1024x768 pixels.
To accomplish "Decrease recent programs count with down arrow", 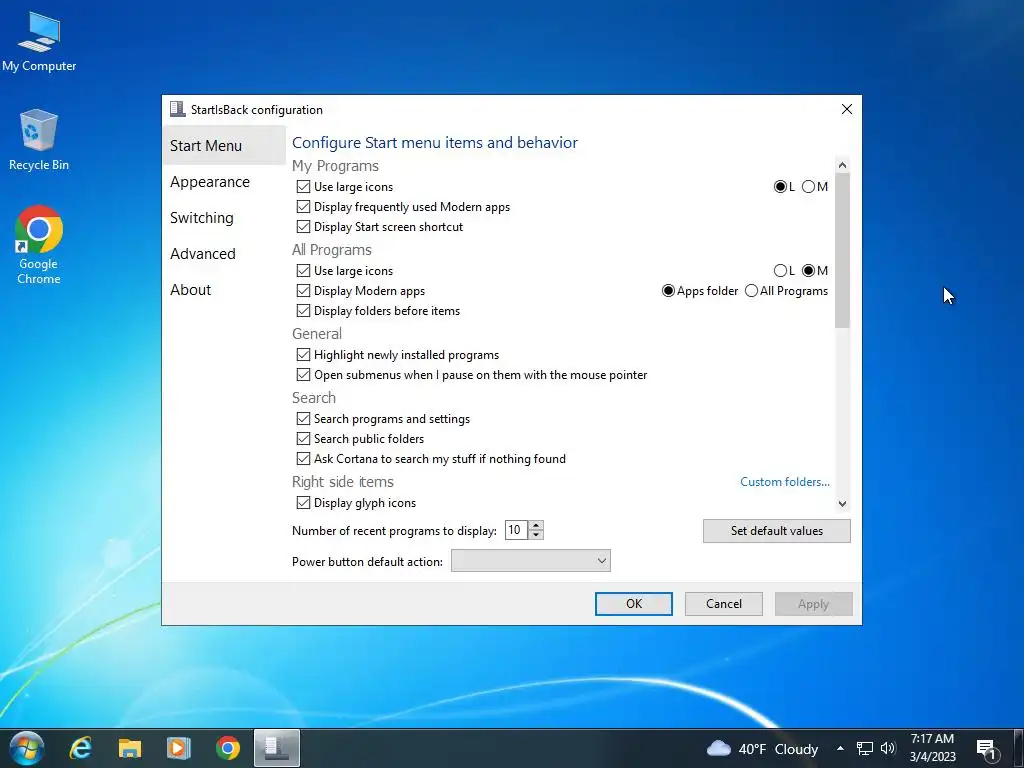I will [536, 535].
